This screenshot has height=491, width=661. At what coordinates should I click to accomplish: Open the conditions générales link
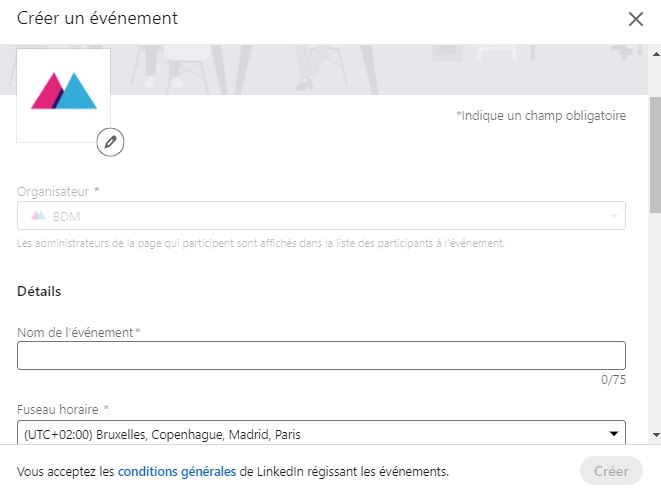pos(177,471)
